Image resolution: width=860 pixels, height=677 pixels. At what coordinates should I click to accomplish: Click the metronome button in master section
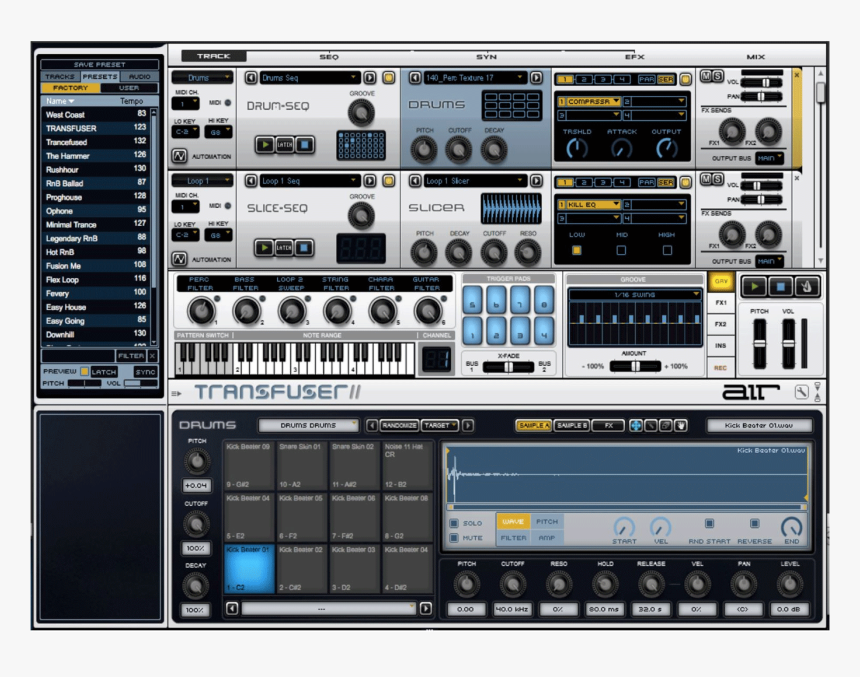(807, 286)
